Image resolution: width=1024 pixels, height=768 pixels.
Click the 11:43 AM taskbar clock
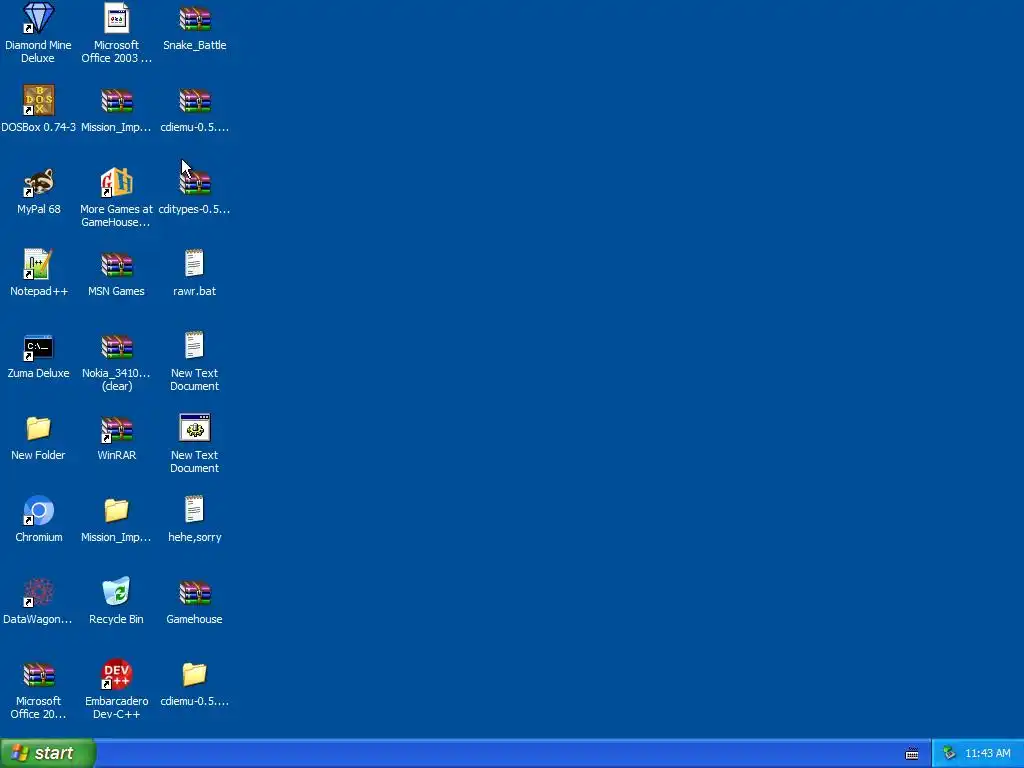987,754
